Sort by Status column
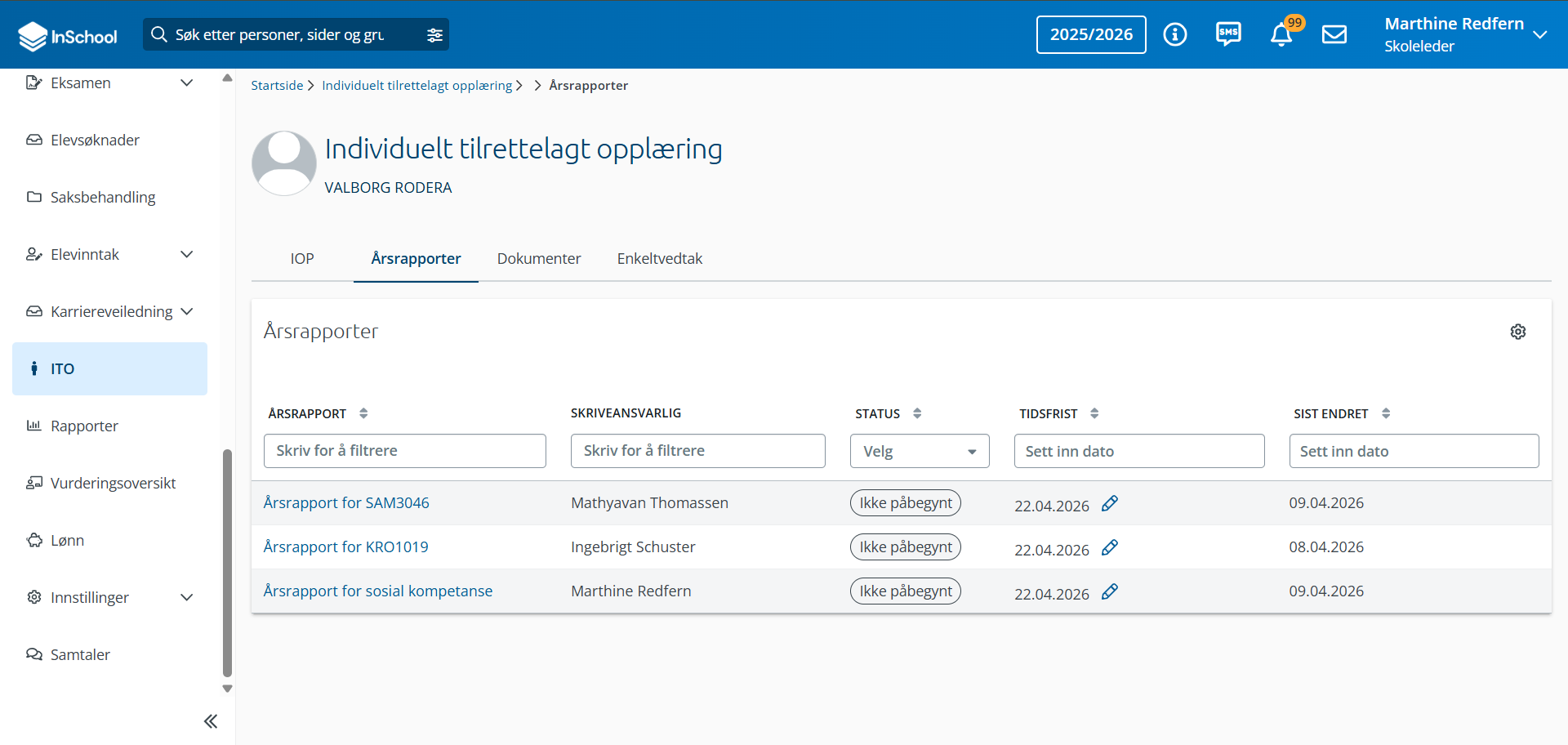Screen dimensions: 1568x745 coord(917,413)
